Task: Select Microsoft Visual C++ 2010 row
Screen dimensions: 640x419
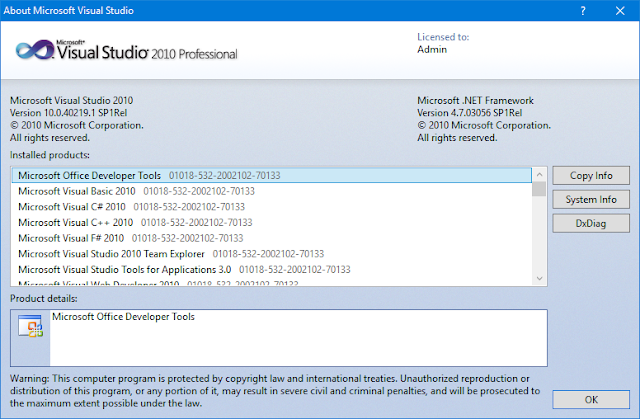Action: (271, 222)
